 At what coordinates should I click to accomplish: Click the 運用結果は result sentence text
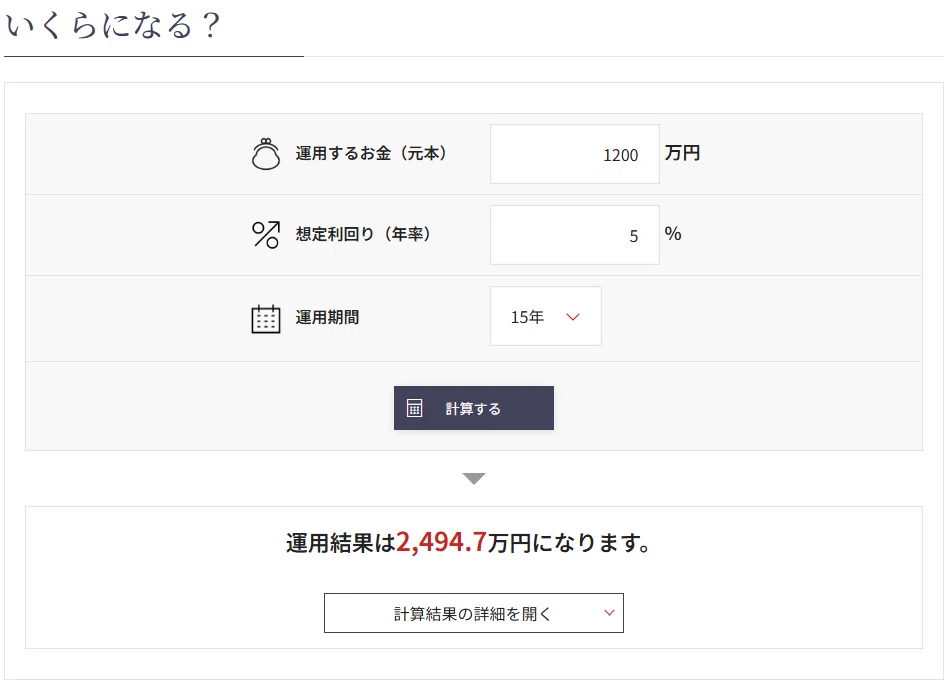[468, 543]
